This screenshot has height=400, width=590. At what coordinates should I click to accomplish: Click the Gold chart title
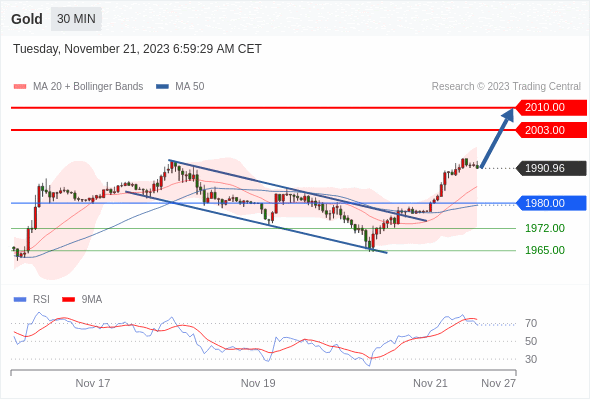[x=27, y=19]
